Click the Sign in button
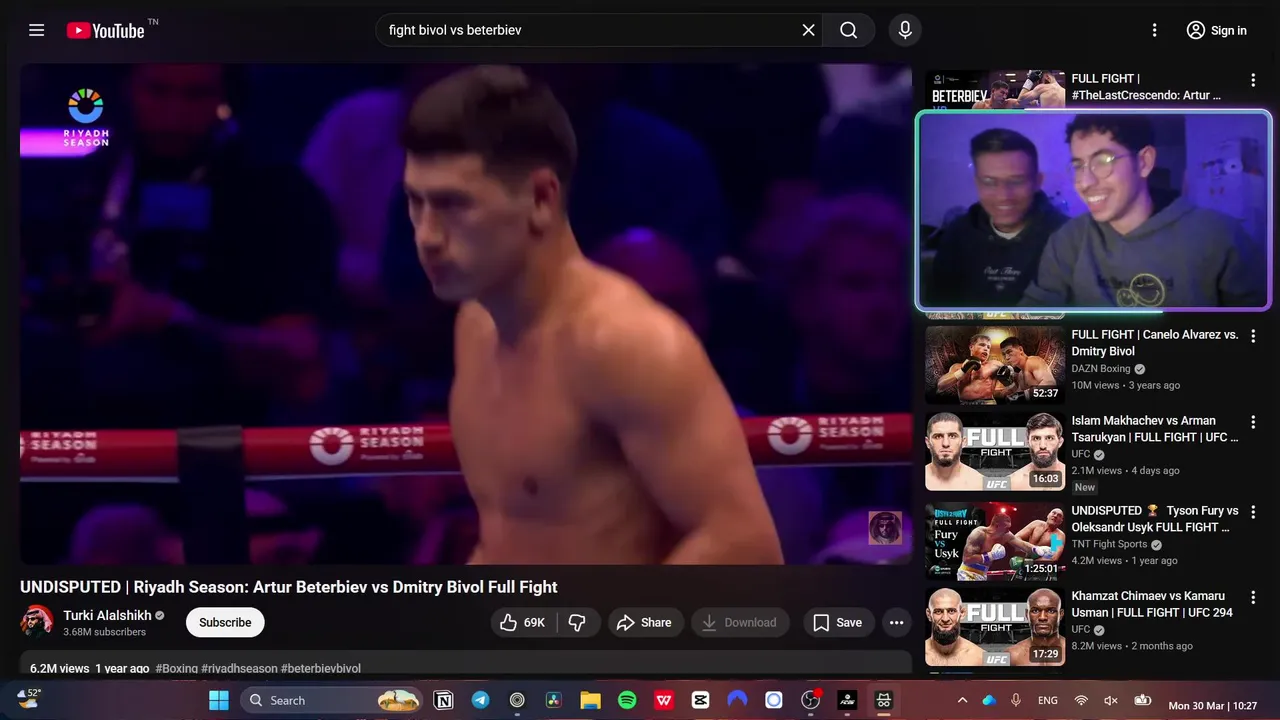 point(1216,30)
